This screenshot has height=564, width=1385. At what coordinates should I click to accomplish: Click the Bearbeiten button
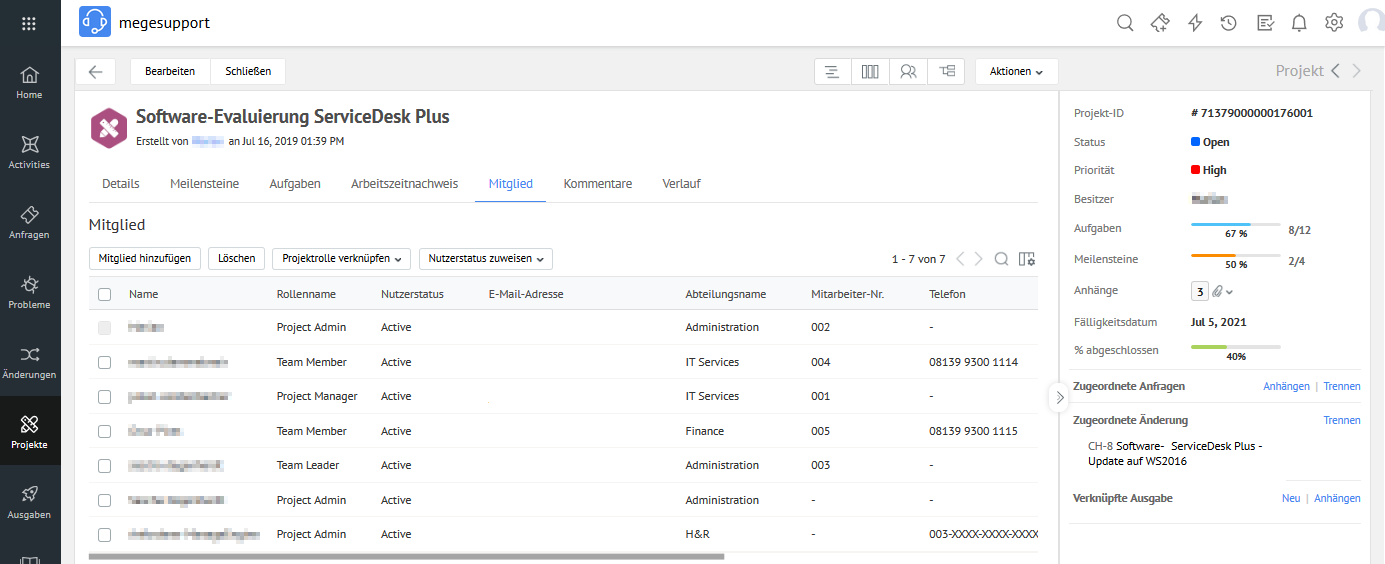(x=170, y=71)
